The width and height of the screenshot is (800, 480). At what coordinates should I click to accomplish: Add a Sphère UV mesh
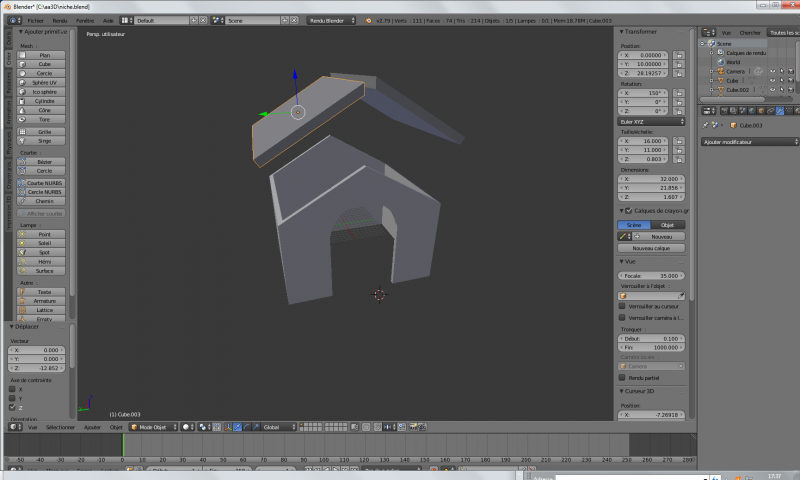point(45,82)
